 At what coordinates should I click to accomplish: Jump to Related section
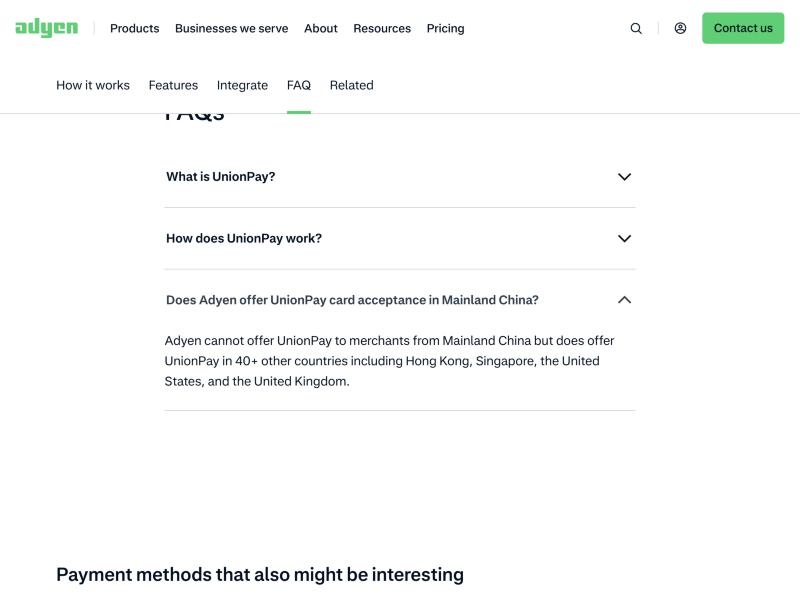click(x=352, y=85)
